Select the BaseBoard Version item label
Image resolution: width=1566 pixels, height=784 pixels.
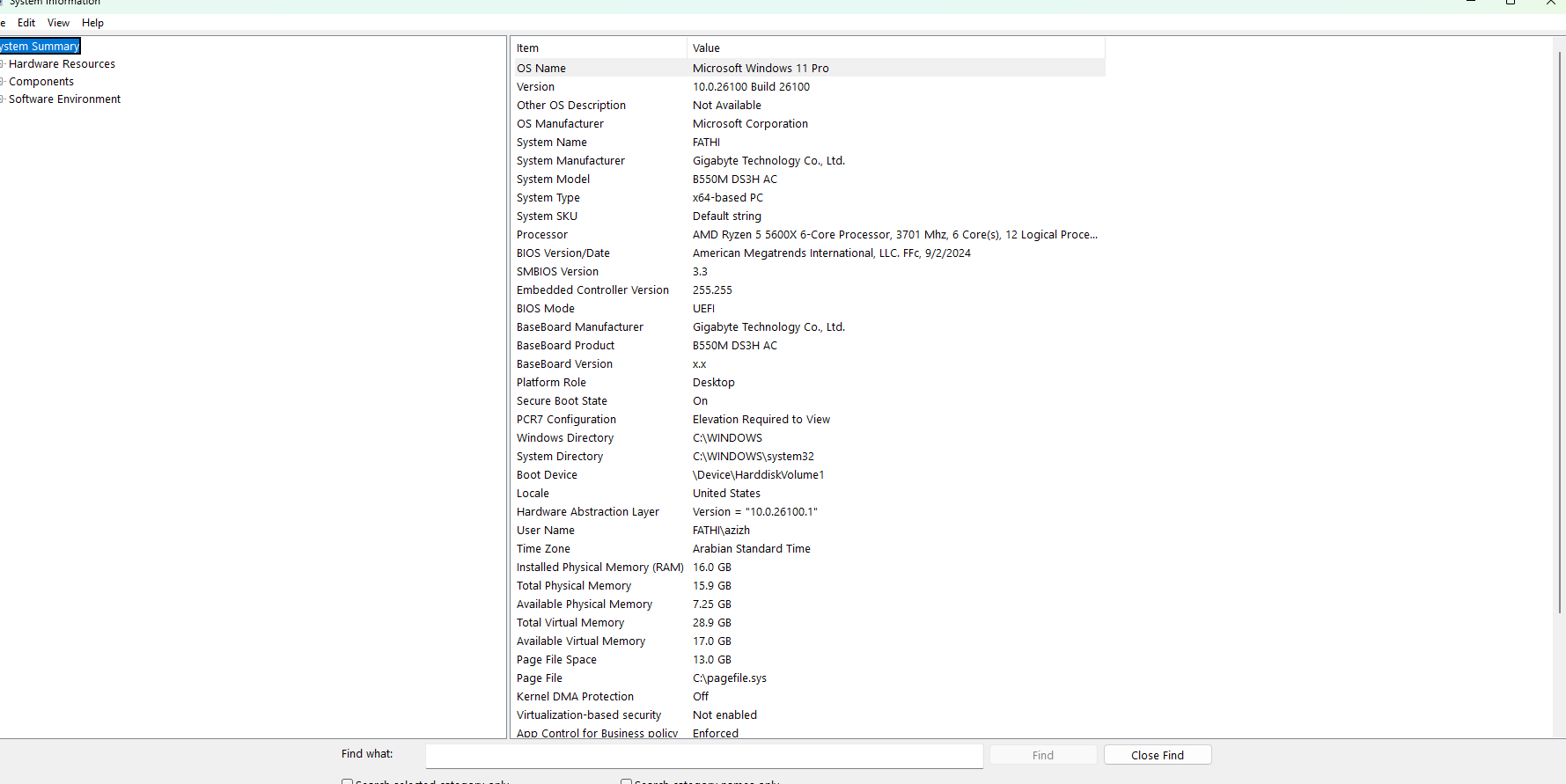click(564, 364)
